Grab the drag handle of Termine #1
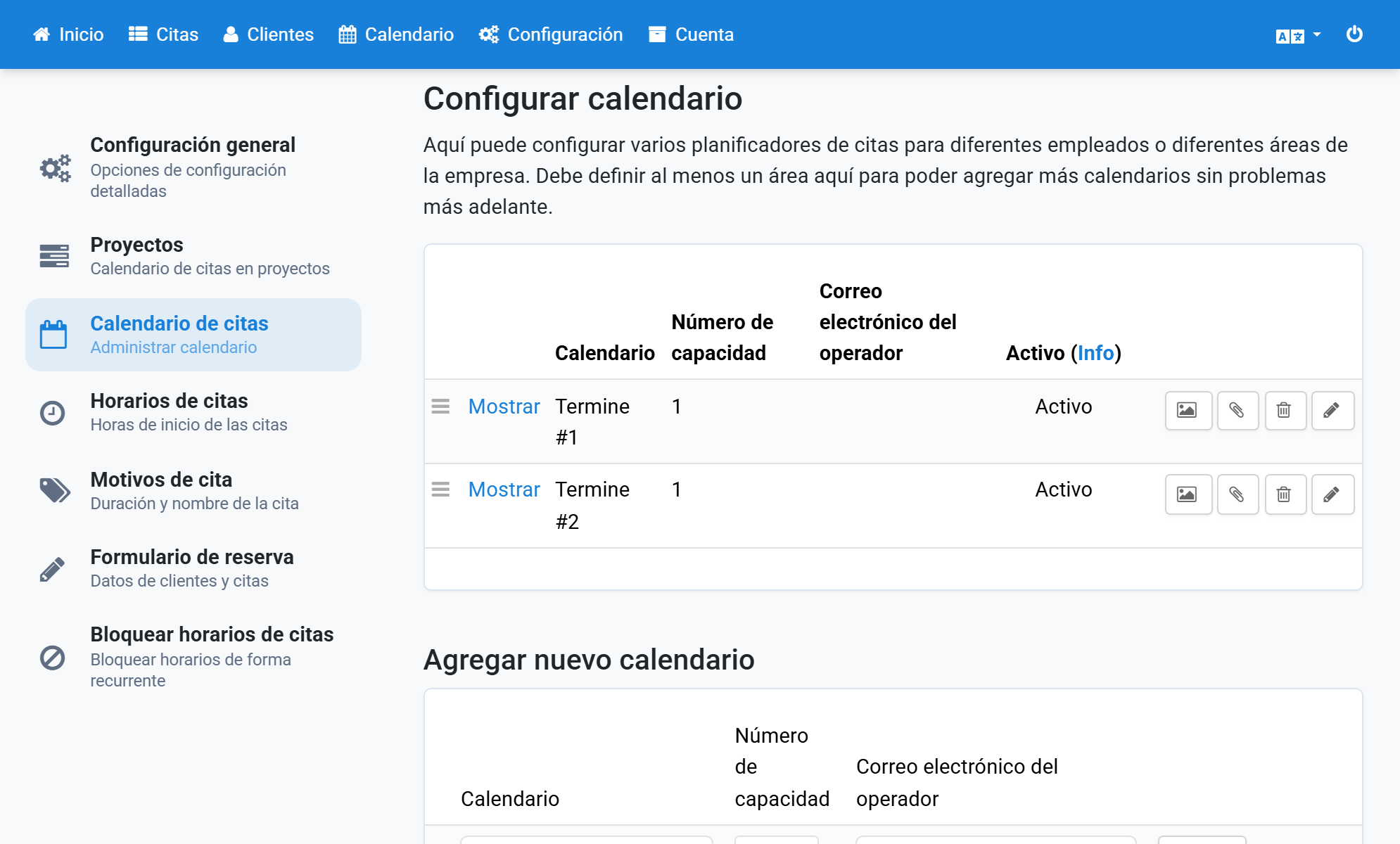The image size is (1400, 844). click(x=440, y=407)
